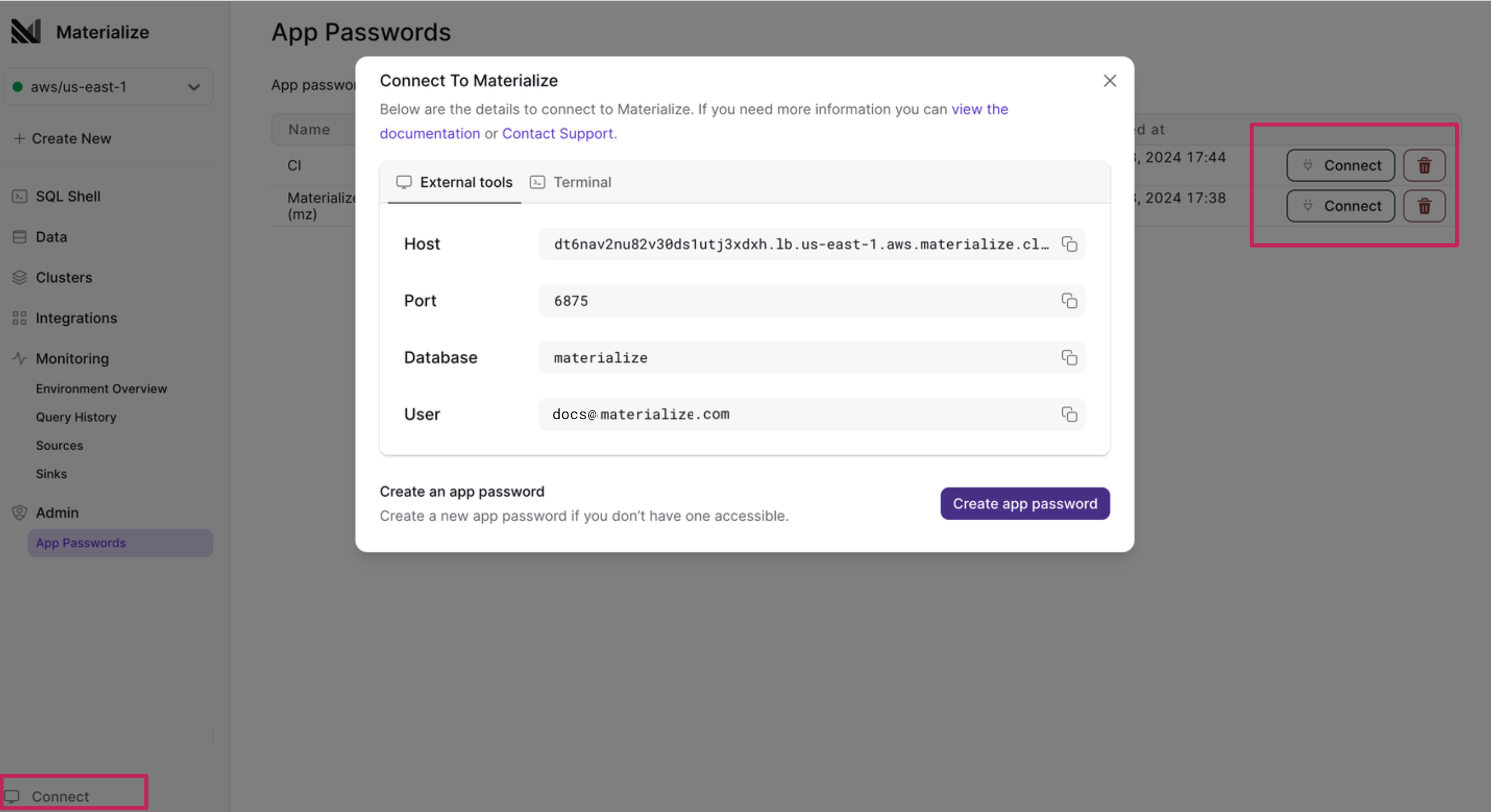Connect using the Materialize CLI password
Image resolution: width=1491 pixels, height=812 pixels.
[x=1341, y=205]
